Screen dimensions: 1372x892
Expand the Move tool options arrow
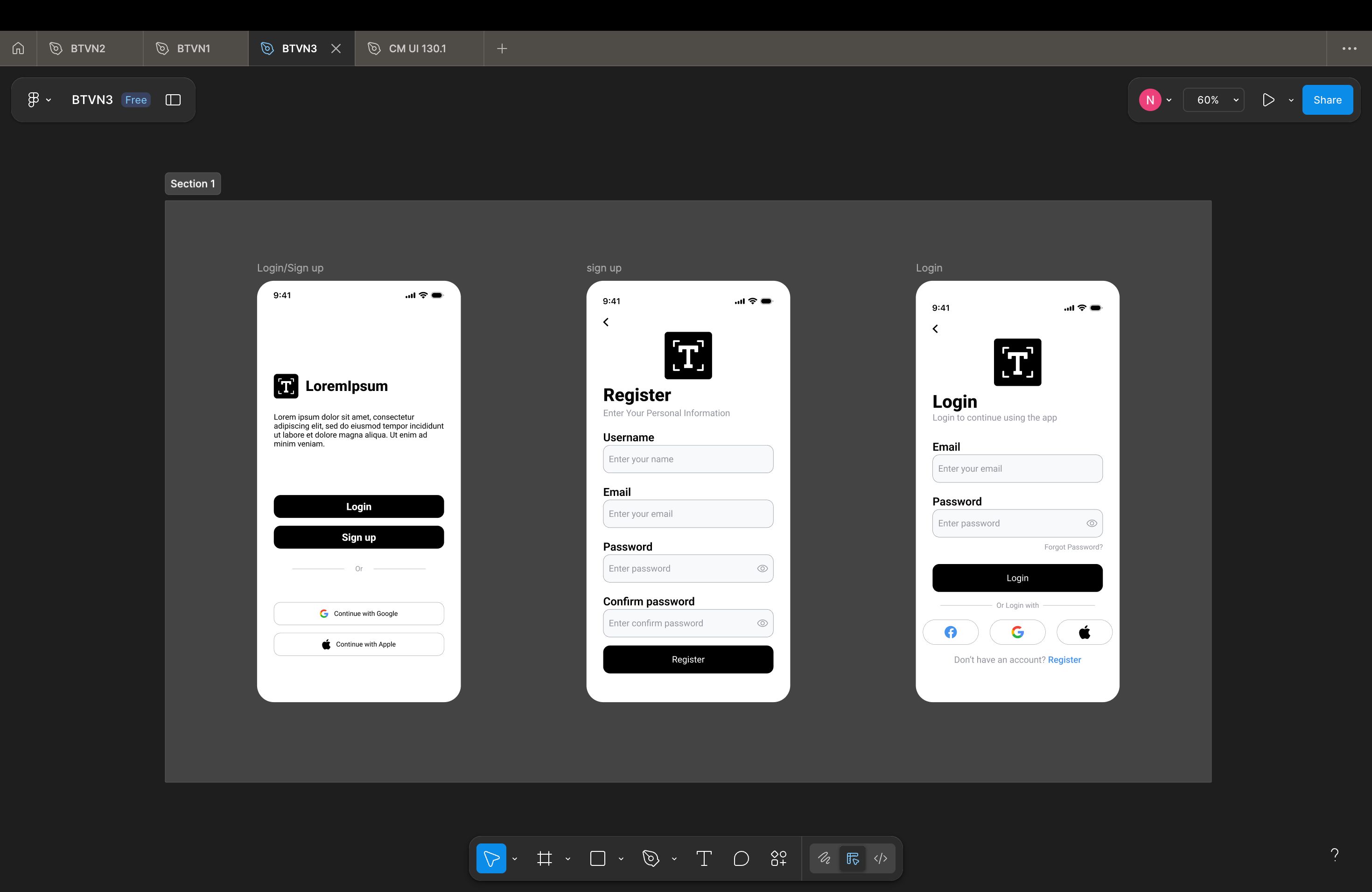pyautogui.click(x=515, y=858)
